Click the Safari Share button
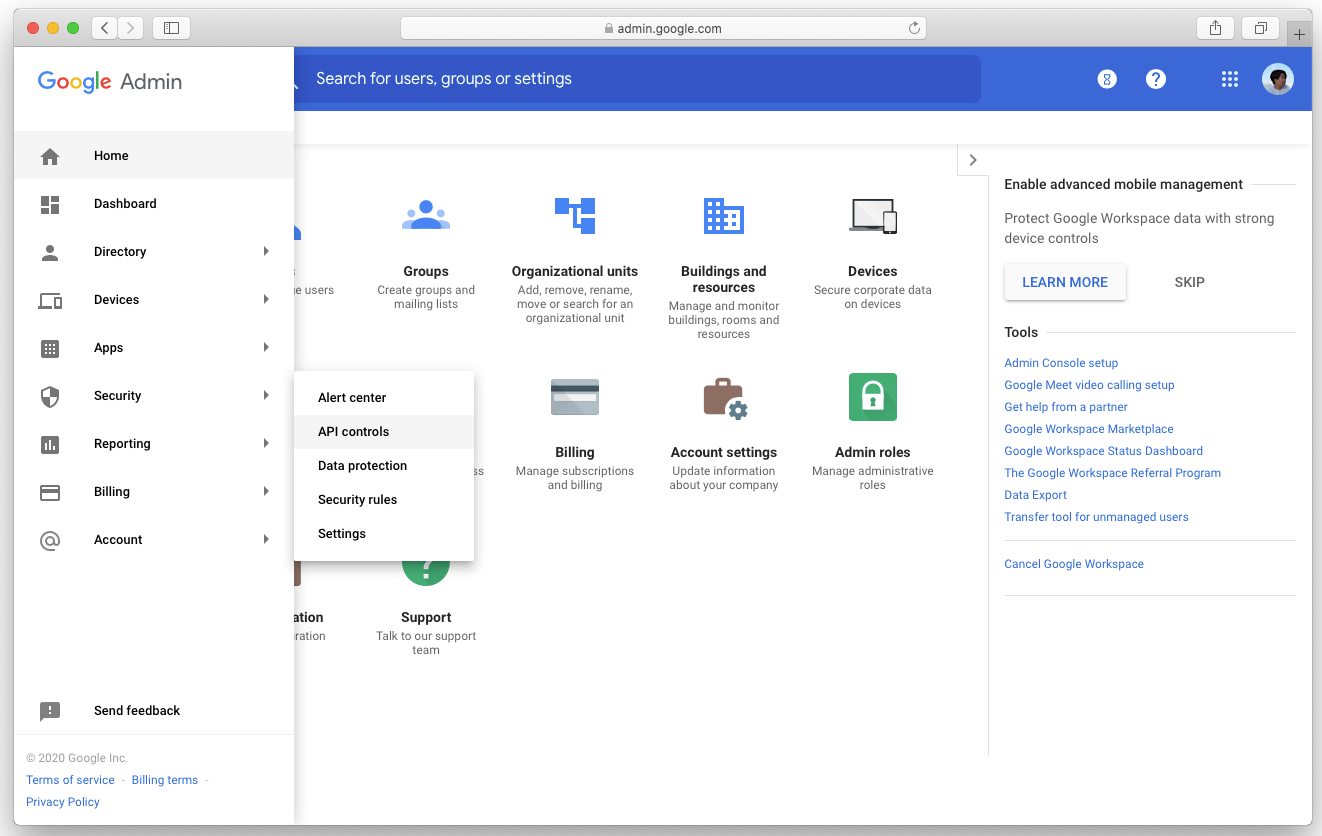 click(1216, 28)
